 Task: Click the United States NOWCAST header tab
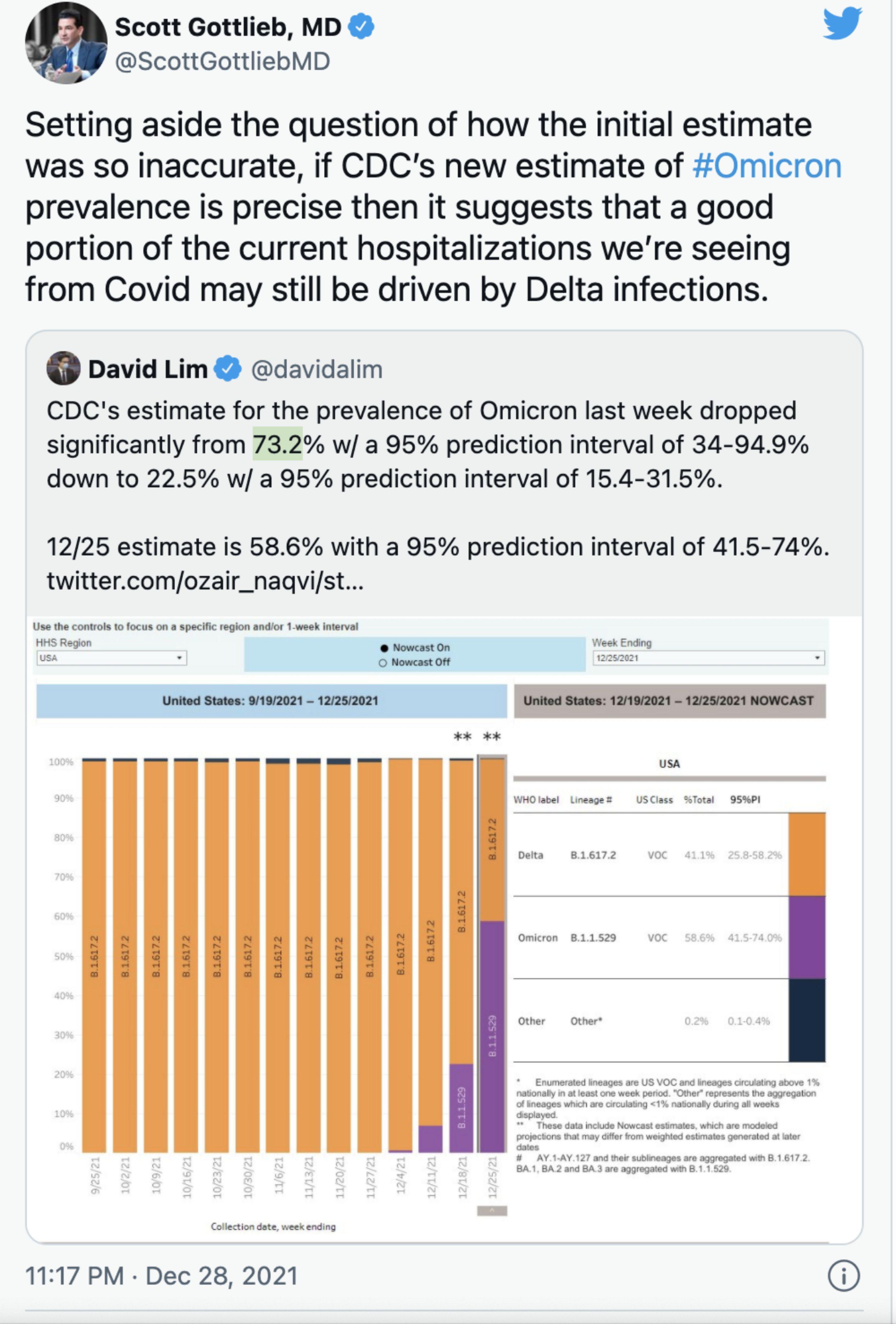tap(669, 701)
